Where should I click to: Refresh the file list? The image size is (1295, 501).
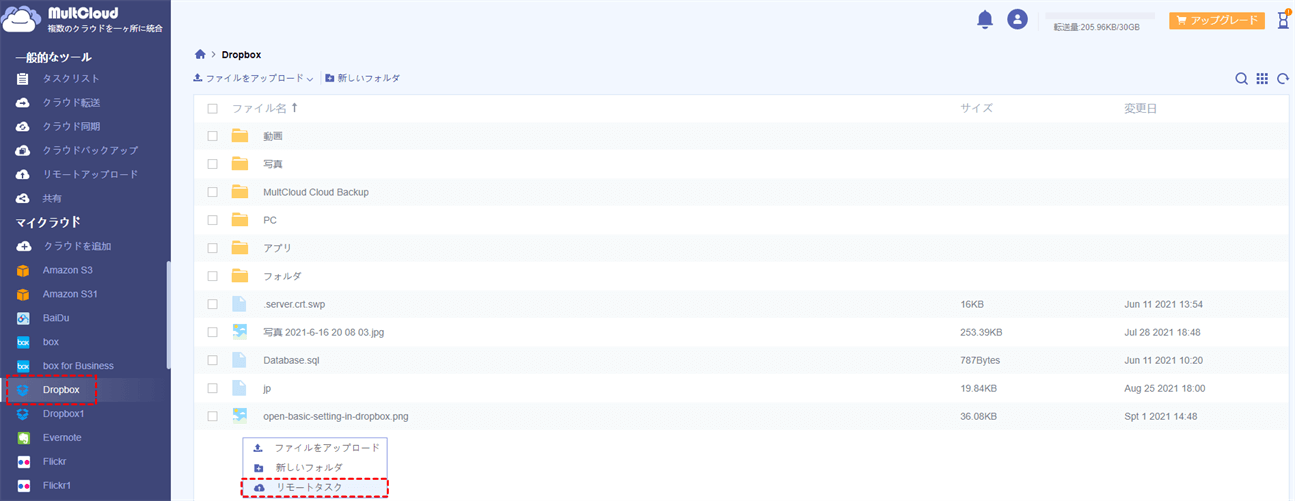point(1283,79)
